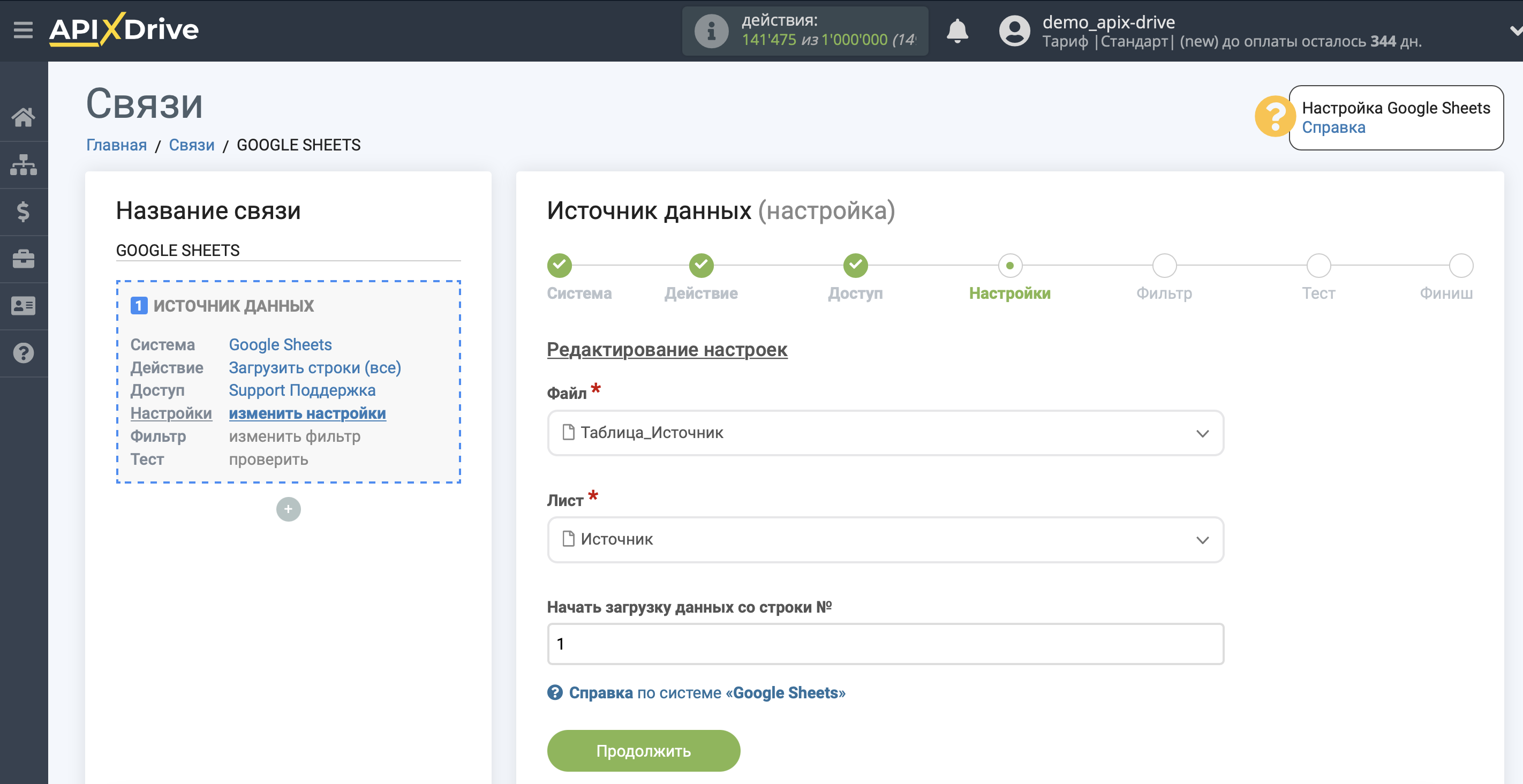Click изменить фильтр
1523x784 pixels.
pyautogui.click(x=295, y=436)
